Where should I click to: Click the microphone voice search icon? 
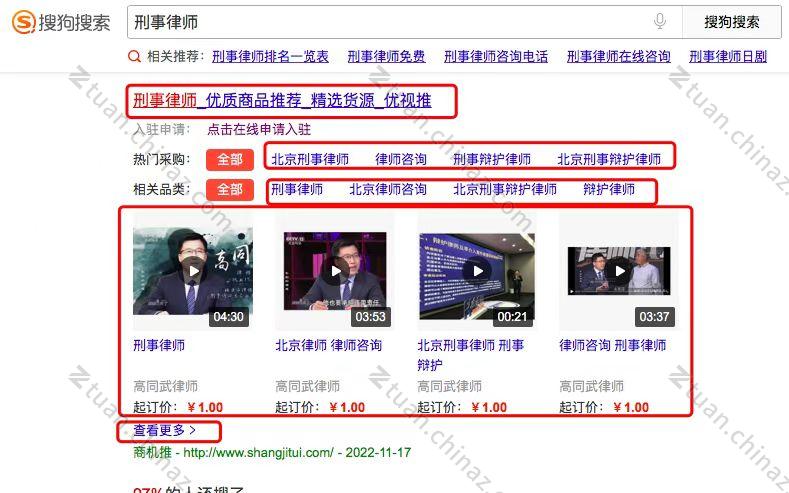pos(660,22)
